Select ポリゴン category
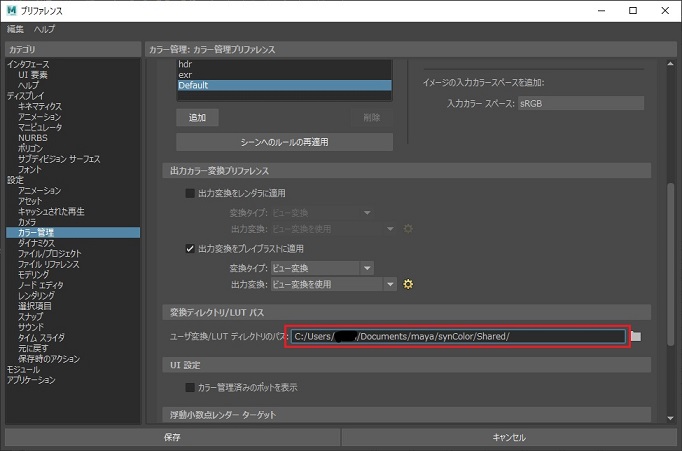 click(30, 148)
